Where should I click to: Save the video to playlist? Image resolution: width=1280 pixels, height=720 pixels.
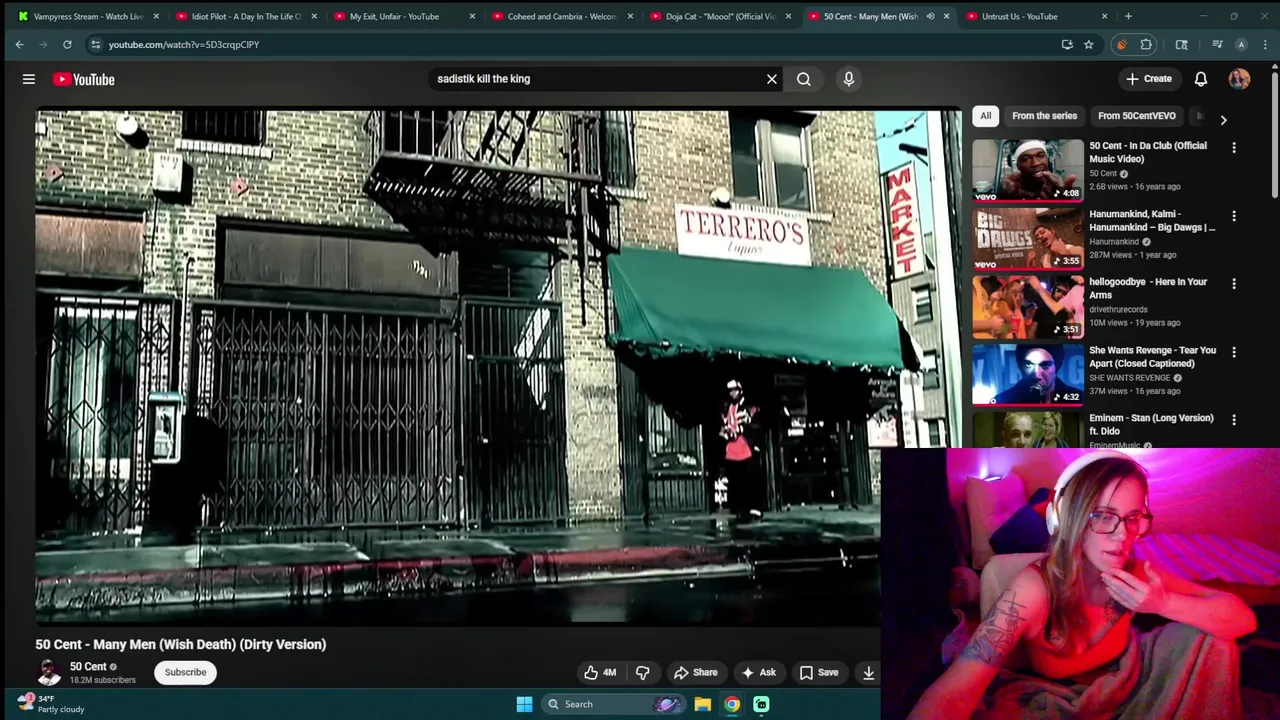tap(819, 672)
